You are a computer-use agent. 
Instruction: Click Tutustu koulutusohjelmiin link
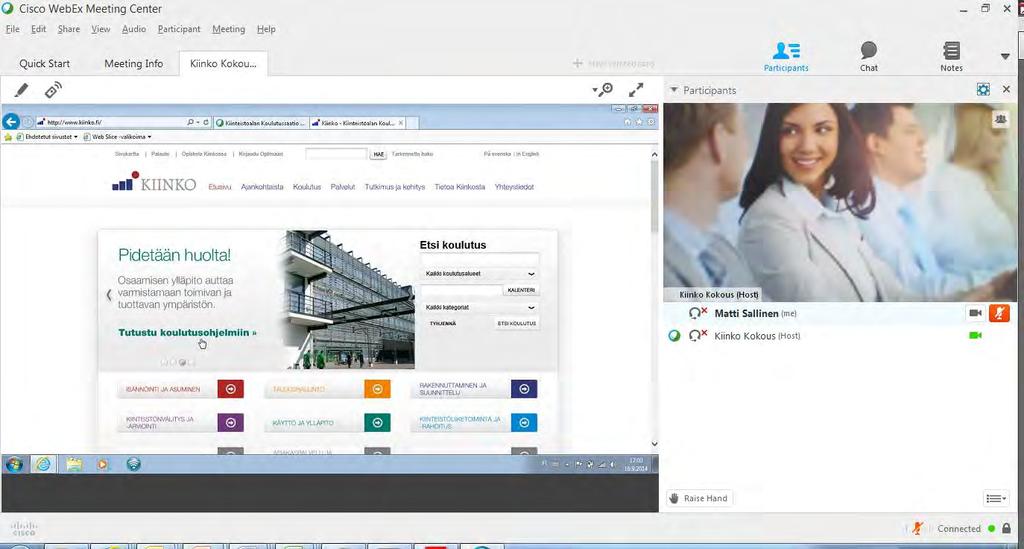click(x=187, y=332)
